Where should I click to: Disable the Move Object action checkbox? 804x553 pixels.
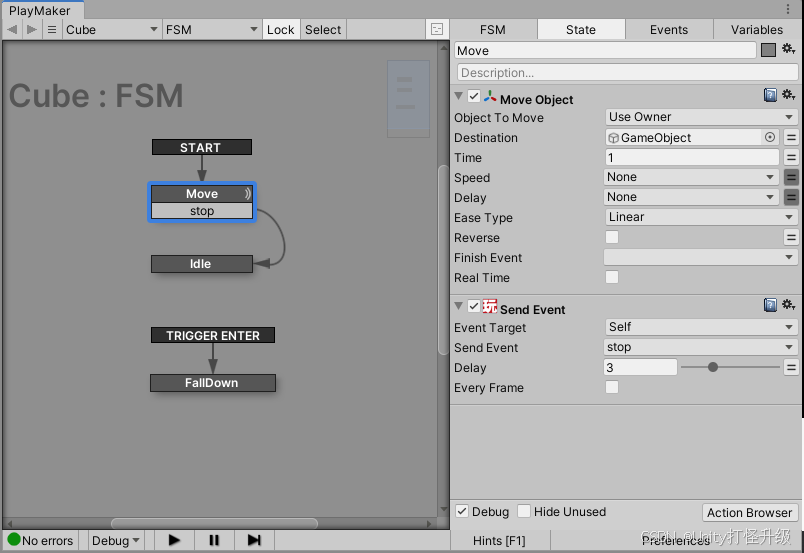click(x=474, y=96)
